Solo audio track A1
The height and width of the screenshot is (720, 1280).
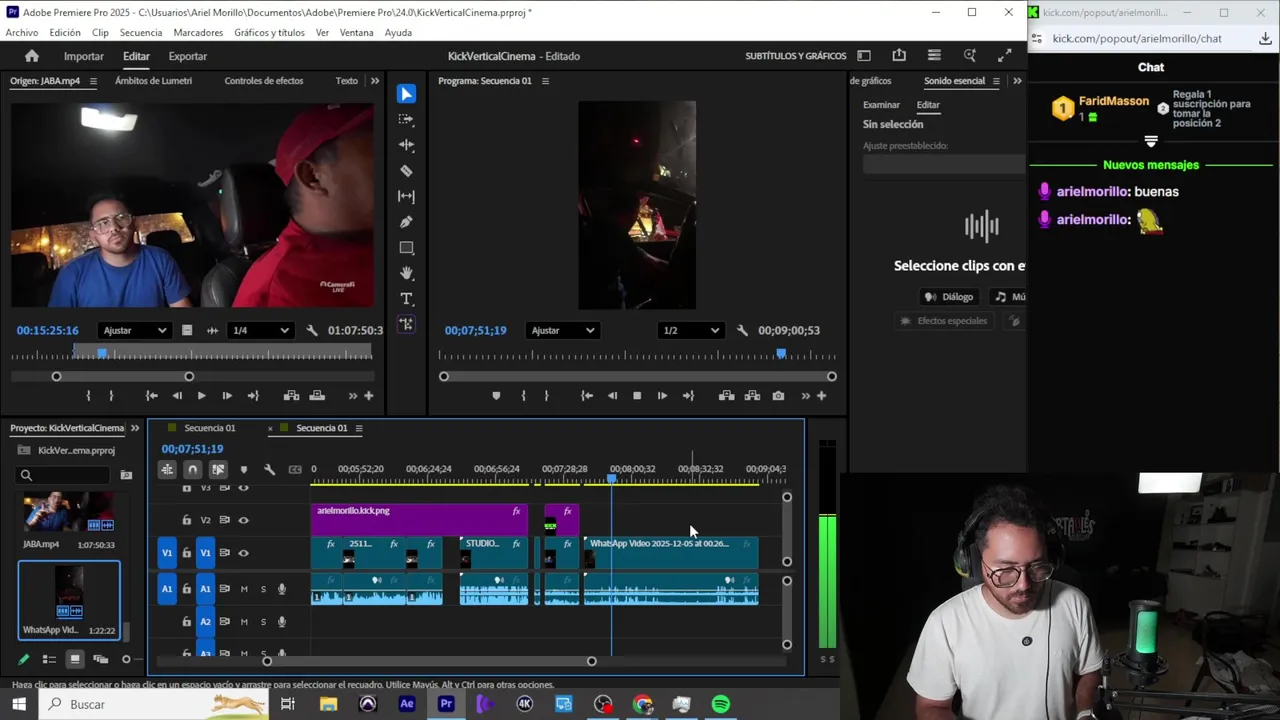click(x=263, y=589)
